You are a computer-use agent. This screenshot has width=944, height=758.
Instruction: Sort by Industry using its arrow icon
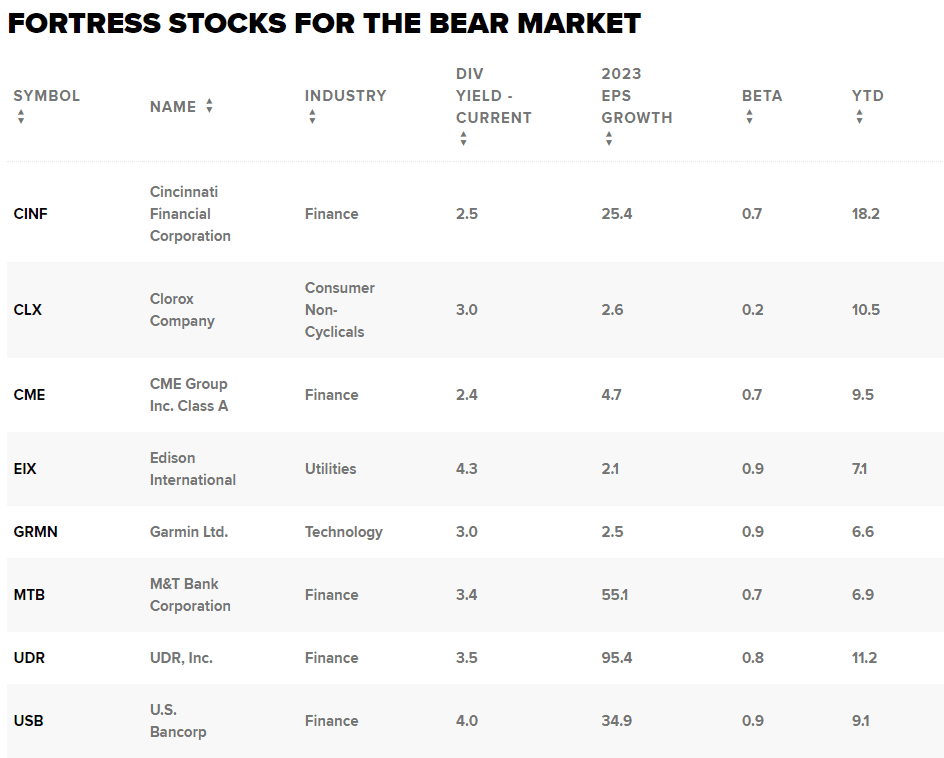pos(312,117)
